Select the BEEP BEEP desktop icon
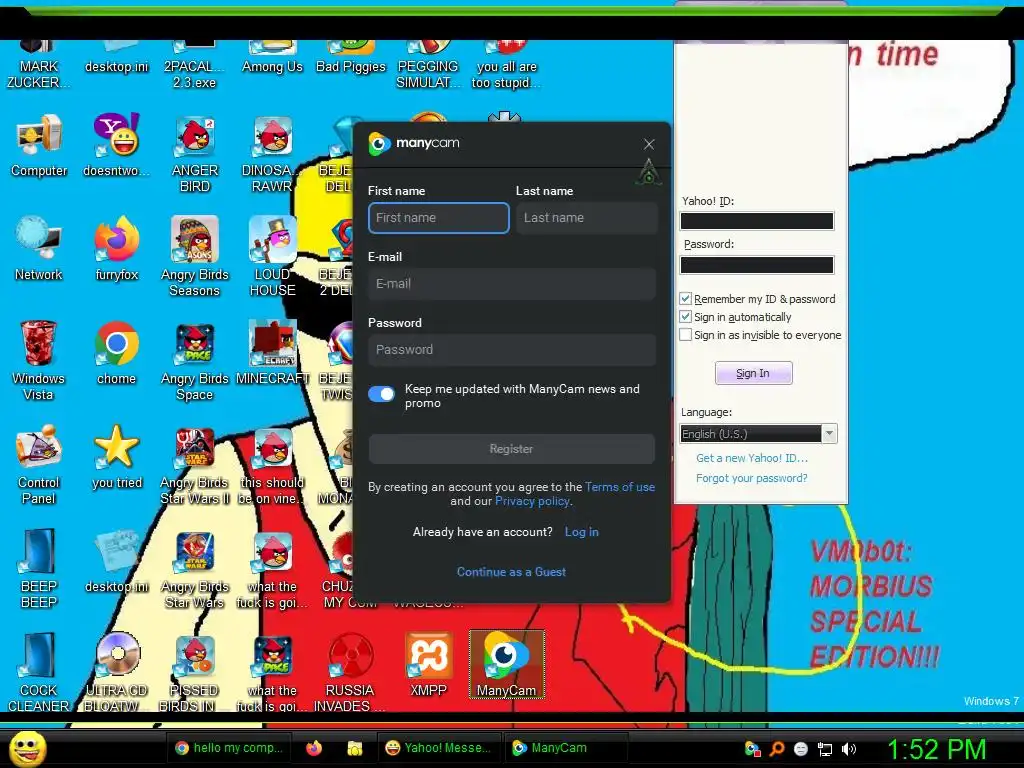Viewport: 1024px width, 768px height. 39,568
